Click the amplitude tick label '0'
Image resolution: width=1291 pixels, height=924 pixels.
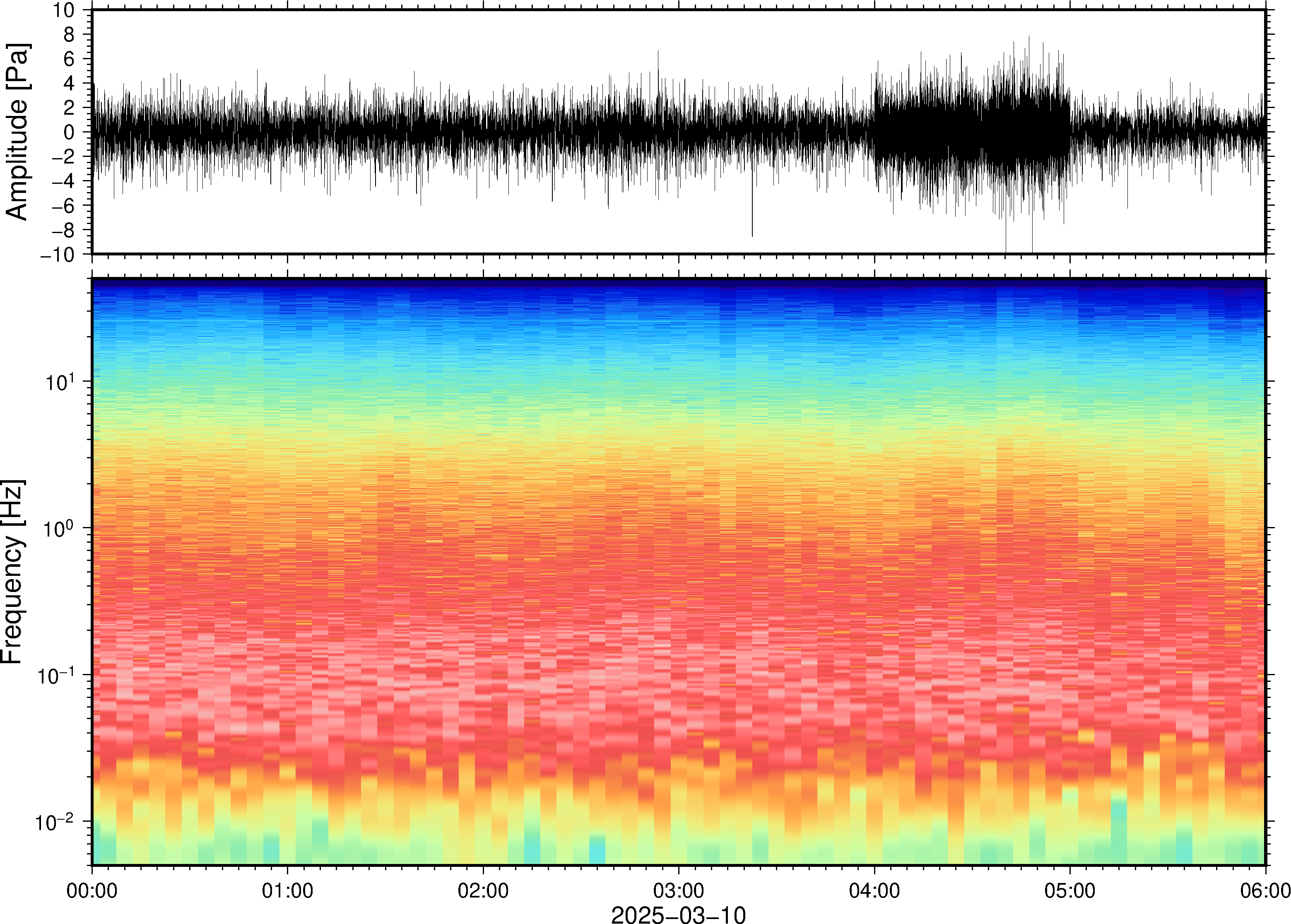(x=70, y=132)
